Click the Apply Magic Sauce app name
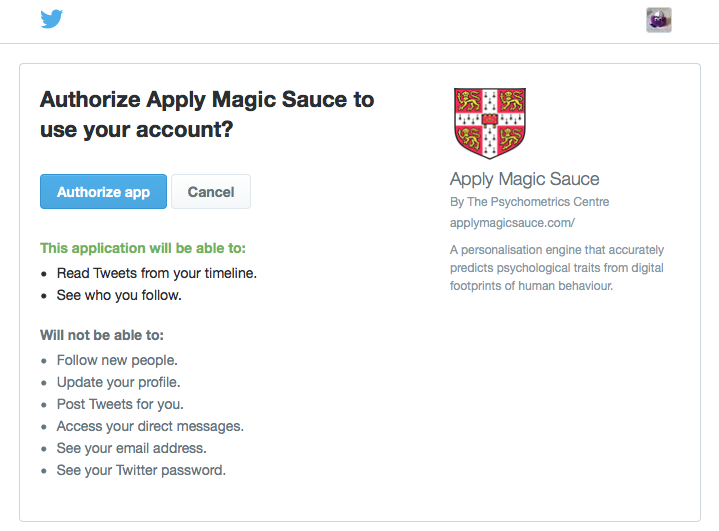Screen dimensions: 719x531 click(x=524, y=180)
